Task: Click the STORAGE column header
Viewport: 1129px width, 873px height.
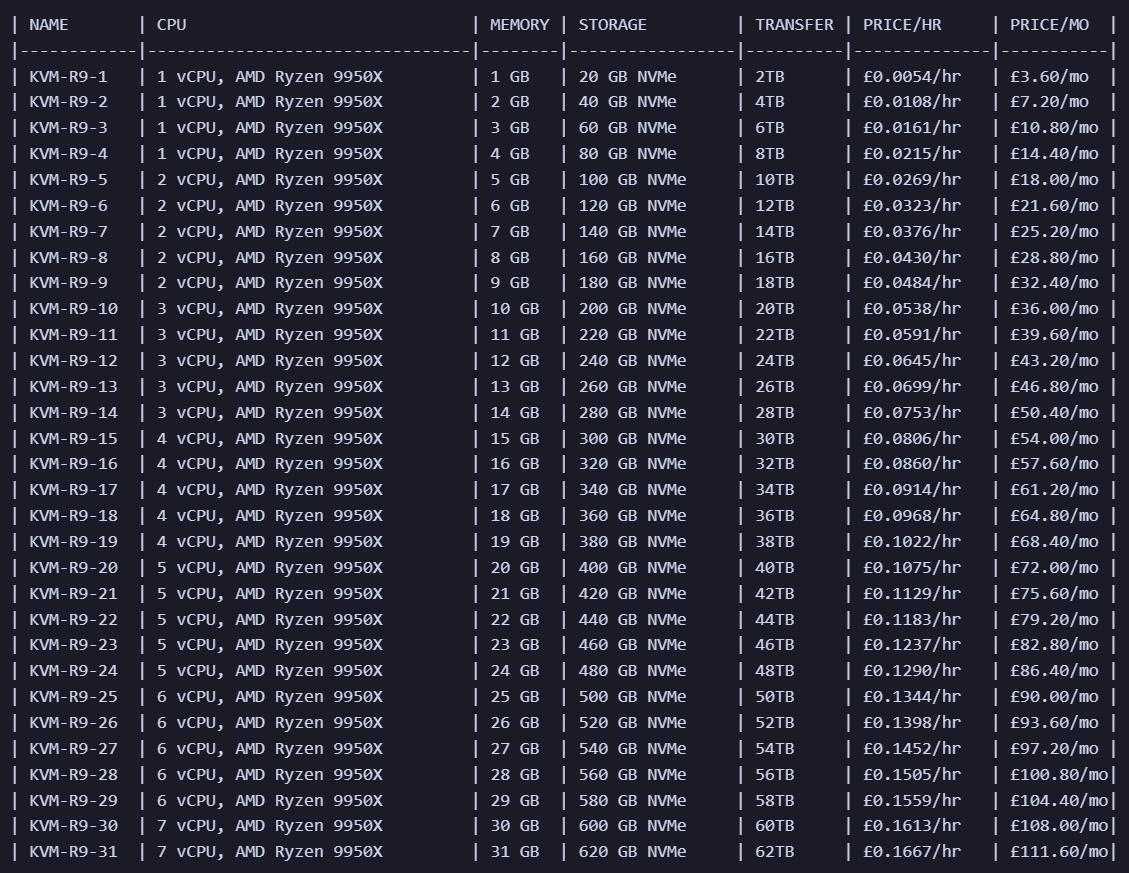Action: coord(612,24)
